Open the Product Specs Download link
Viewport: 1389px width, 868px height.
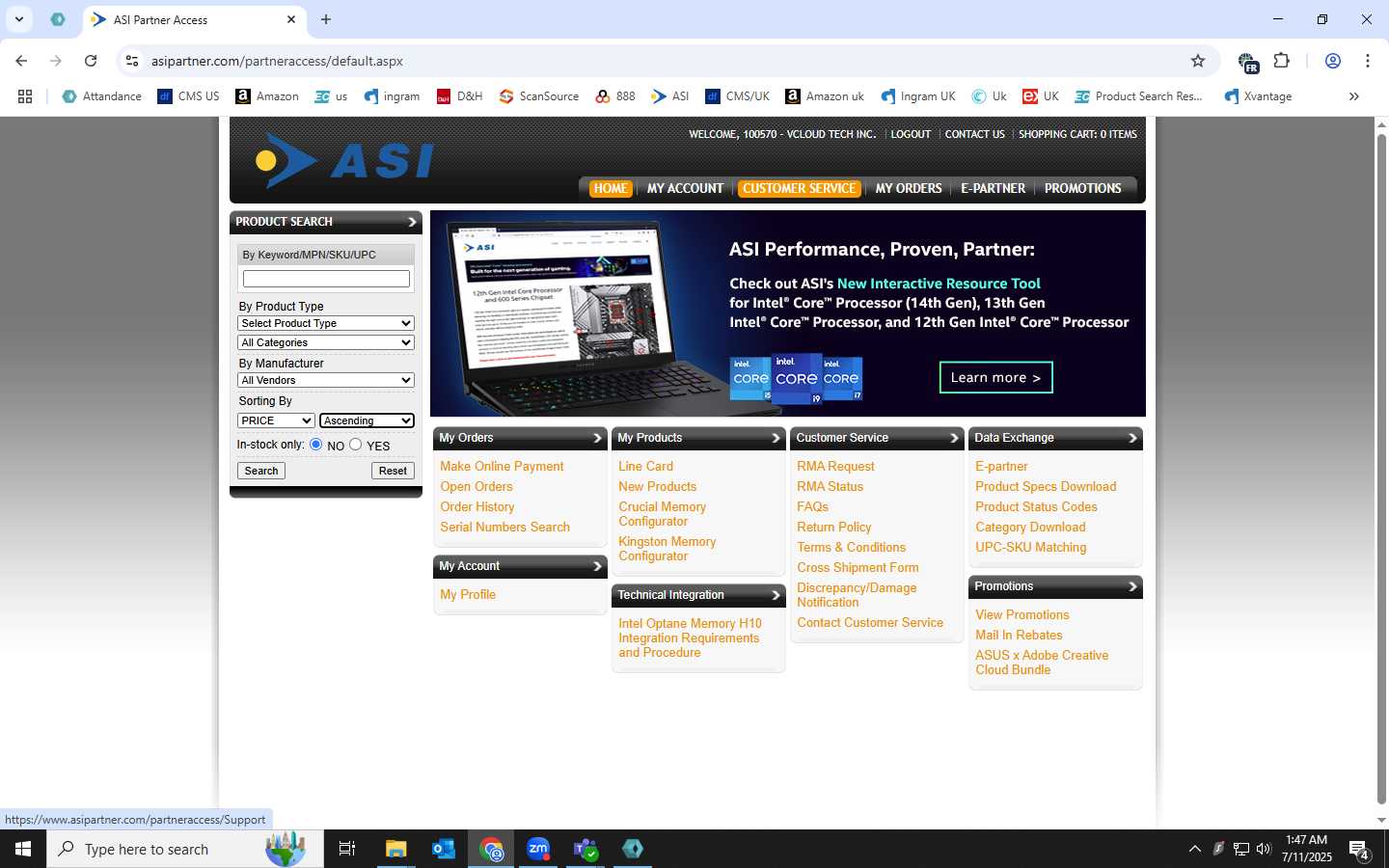pyautogui.click(x=1046, y=486)
